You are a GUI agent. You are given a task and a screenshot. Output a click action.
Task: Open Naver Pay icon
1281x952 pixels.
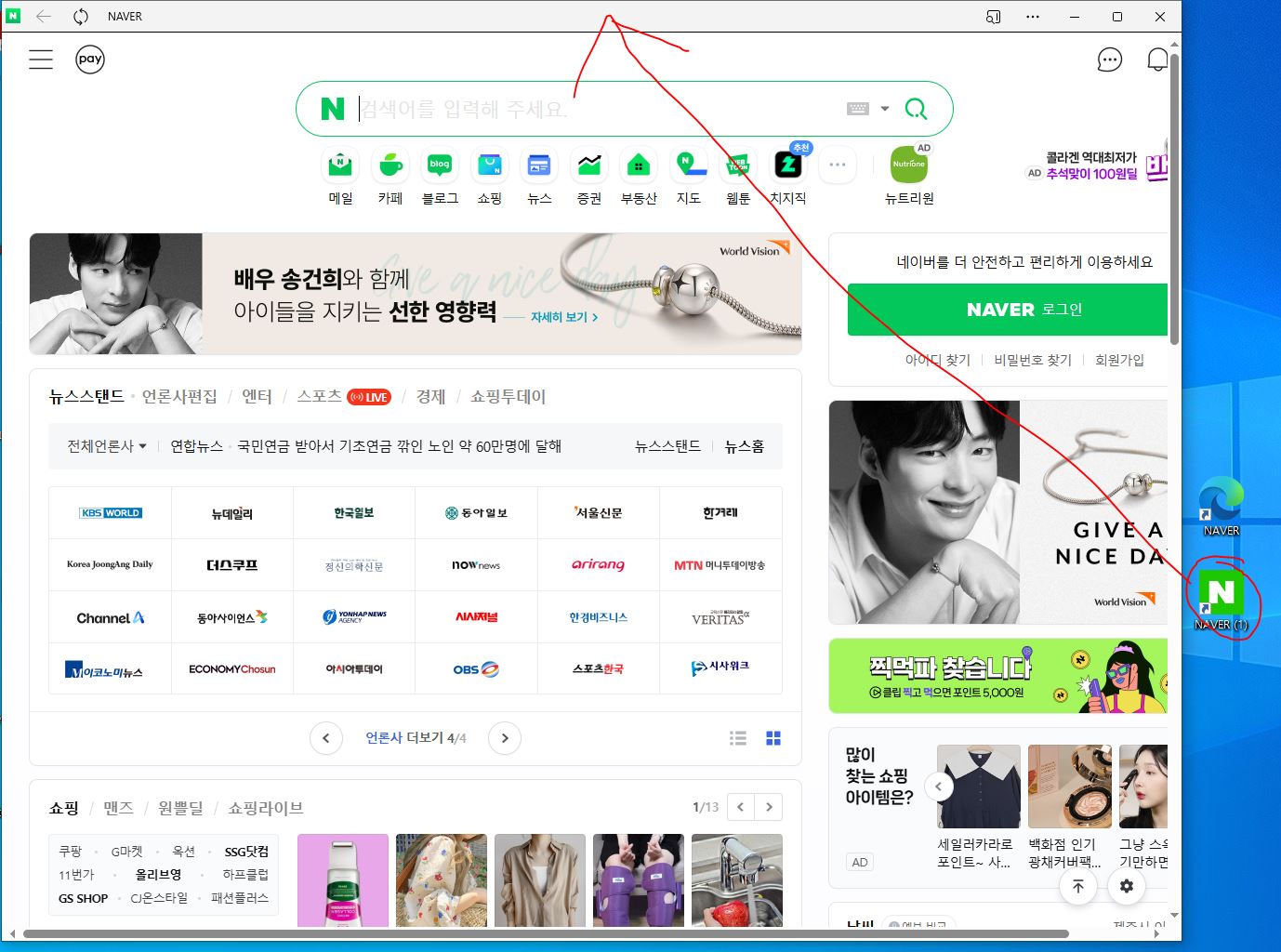pos(90,59)
